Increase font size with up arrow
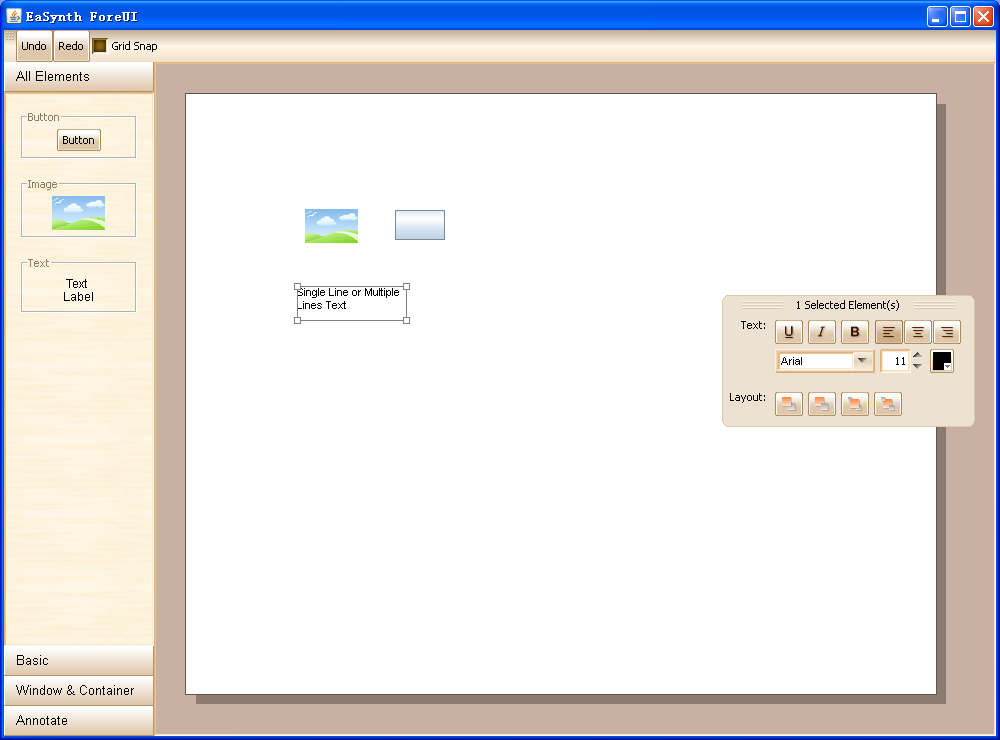1000x740 pixels. pos(917,355)
